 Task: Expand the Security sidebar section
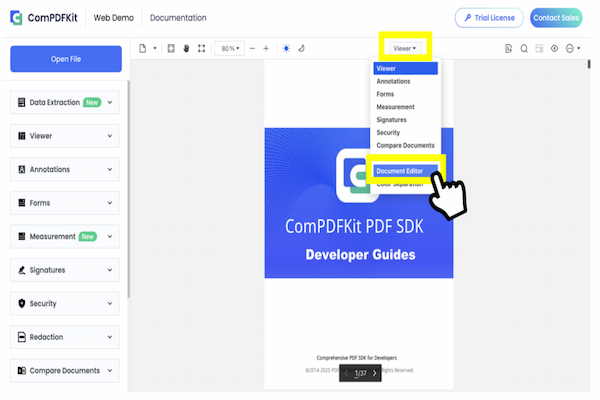coord(65,304)
